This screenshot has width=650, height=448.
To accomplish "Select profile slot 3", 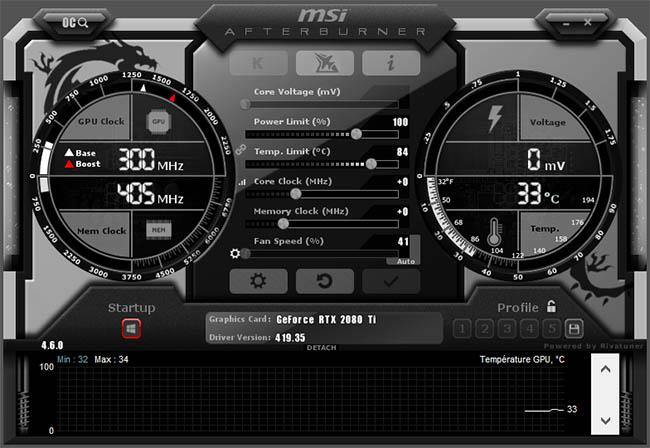I will click(x=507, y=328).
